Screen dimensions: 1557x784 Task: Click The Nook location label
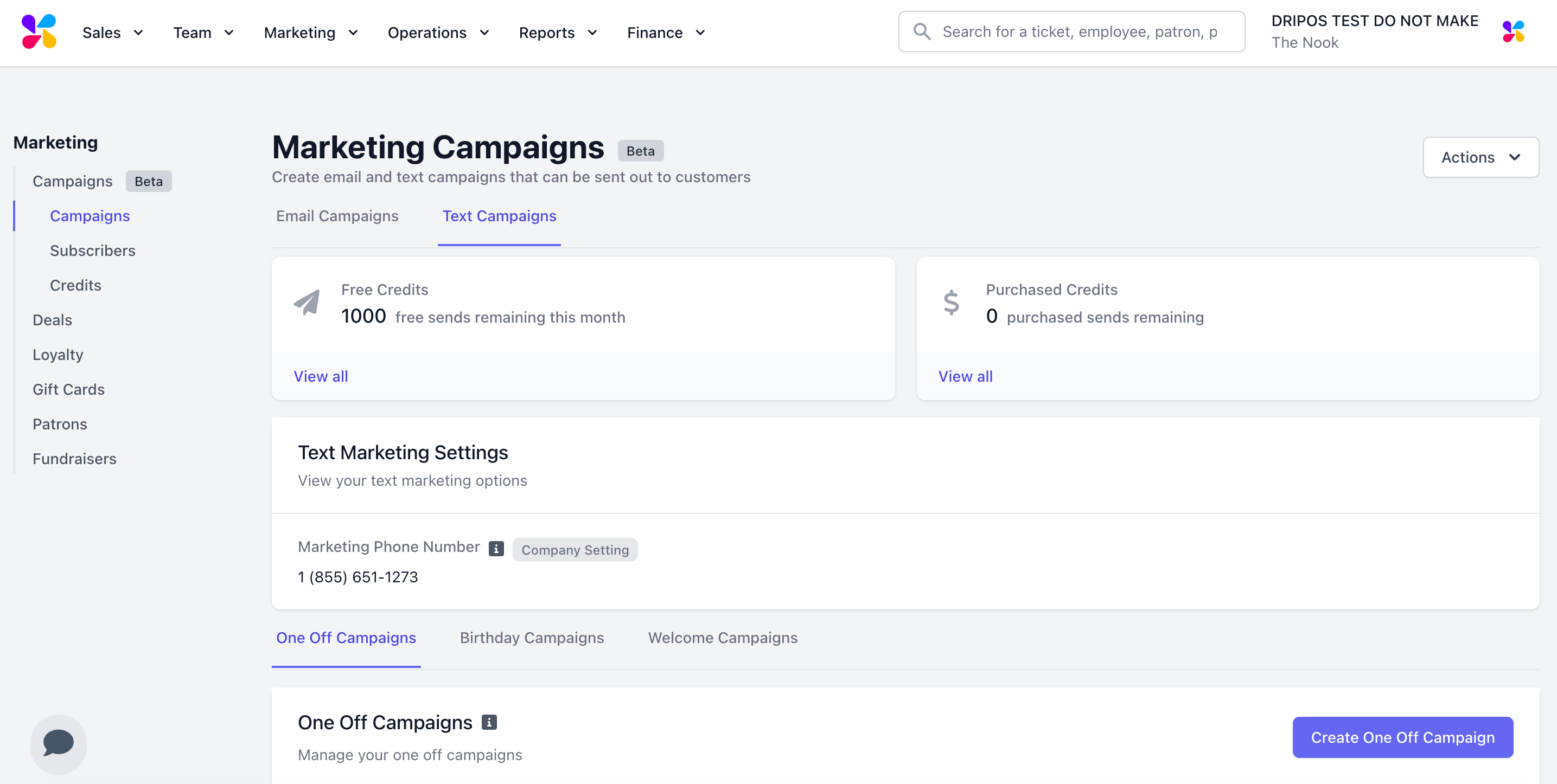[1305, 42]
